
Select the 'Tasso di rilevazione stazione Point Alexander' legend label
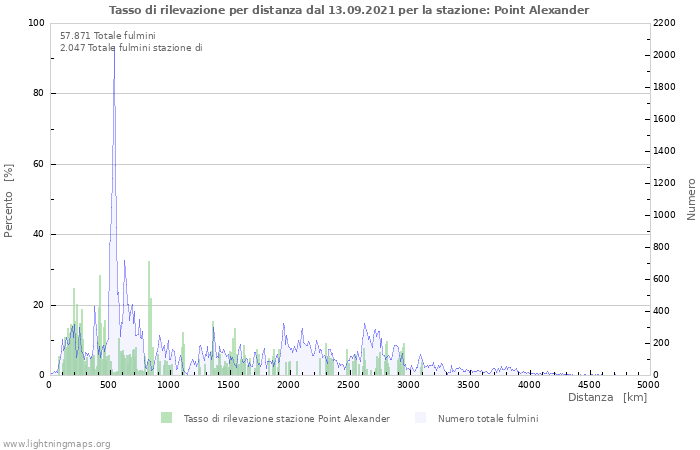(x=286, y=418)
